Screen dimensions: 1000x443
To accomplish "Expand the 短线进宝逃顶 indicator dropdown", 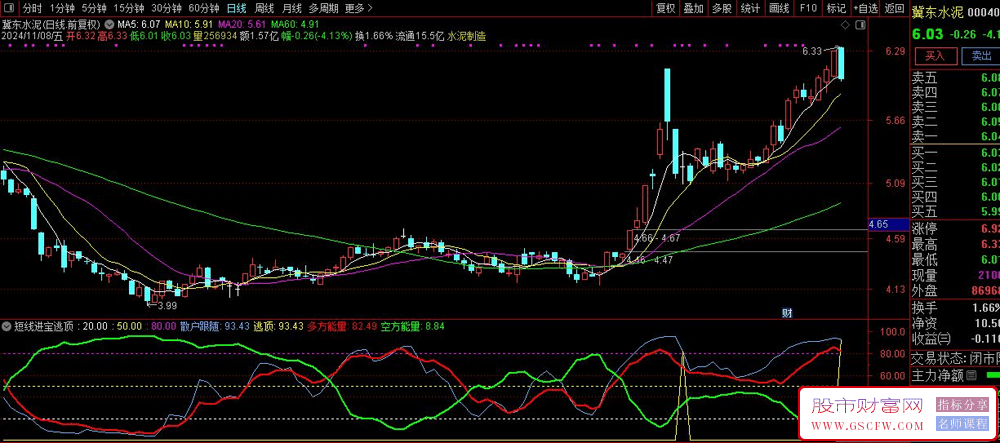I will tap(7, 326).
